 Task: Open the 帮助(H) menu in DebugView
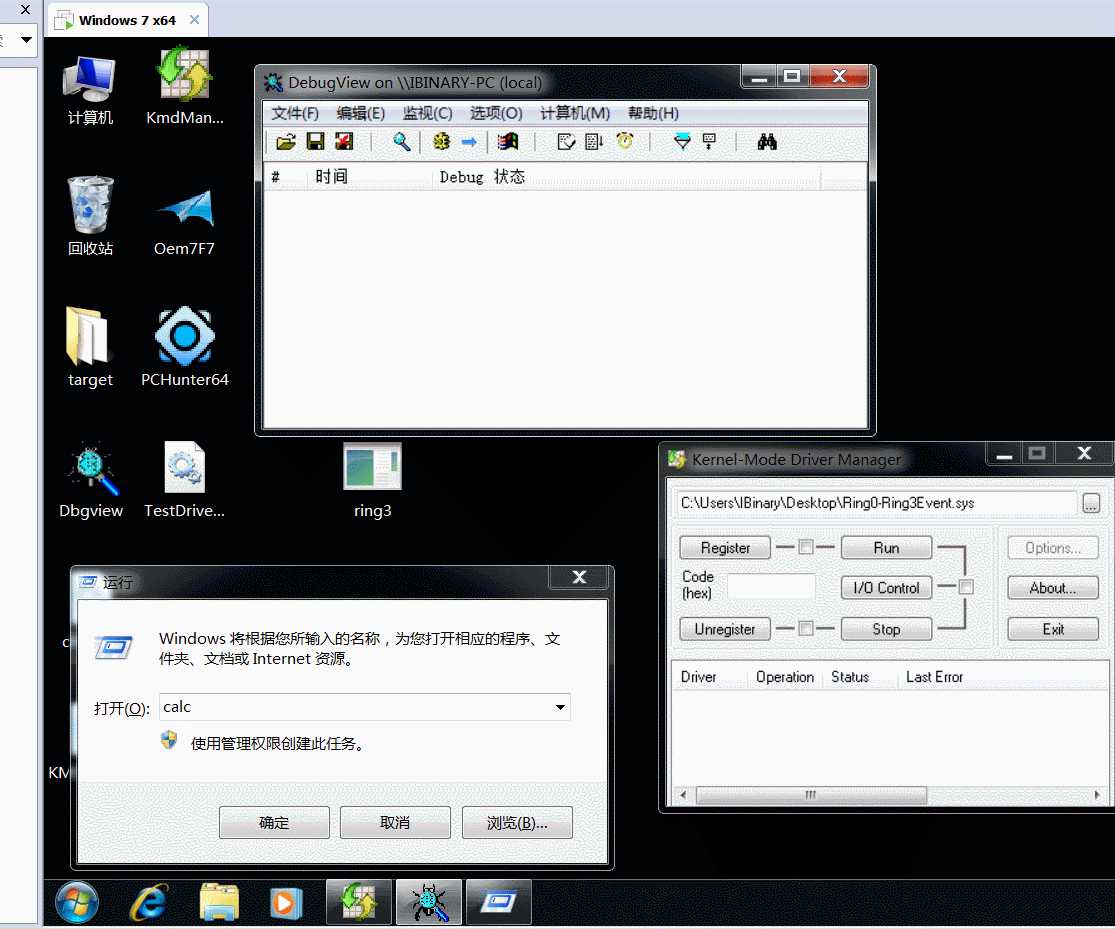tap(653, 113)
